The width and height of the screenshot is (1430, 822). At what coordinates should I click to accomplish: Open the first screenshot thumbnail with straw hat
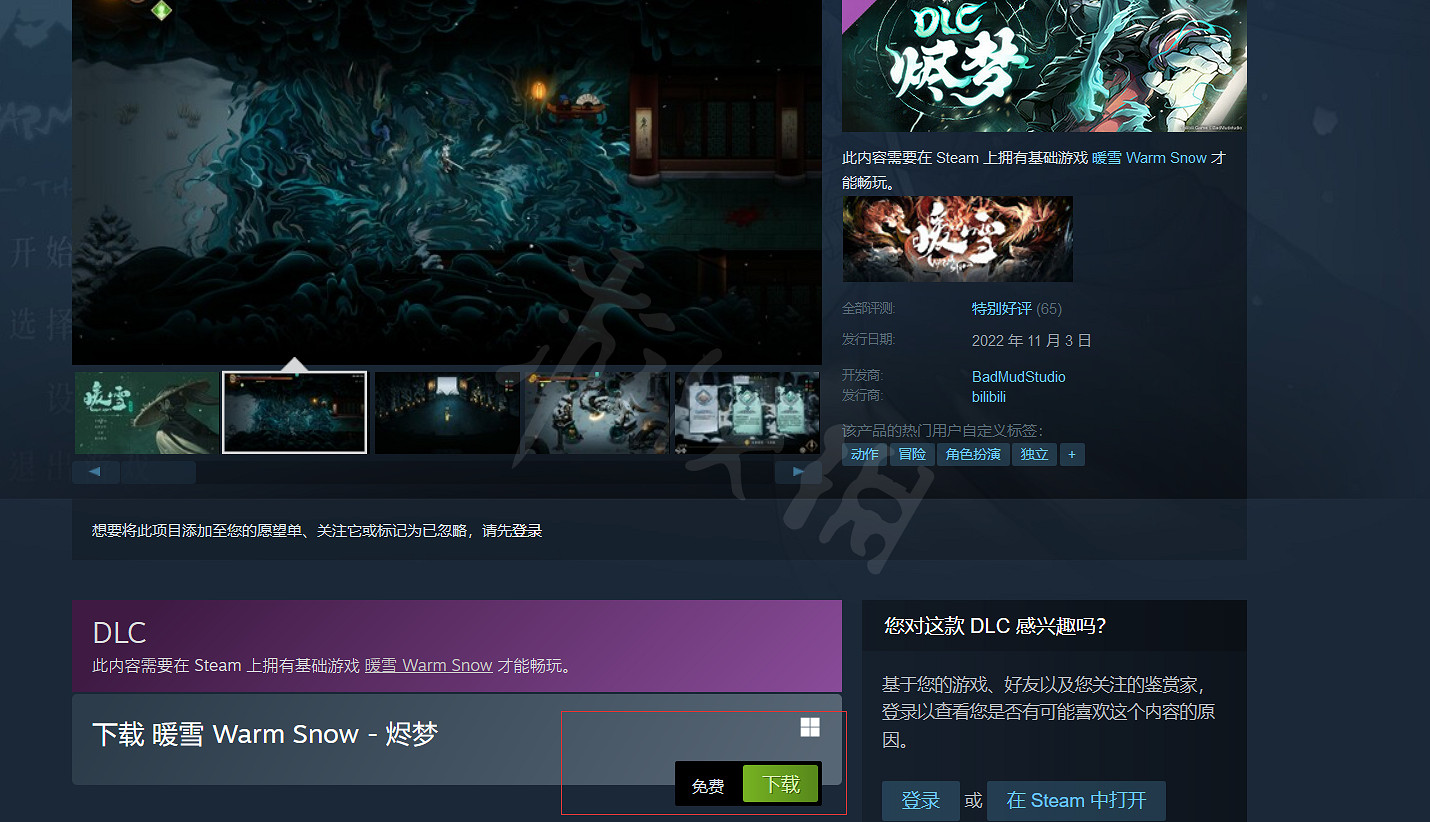147,413
